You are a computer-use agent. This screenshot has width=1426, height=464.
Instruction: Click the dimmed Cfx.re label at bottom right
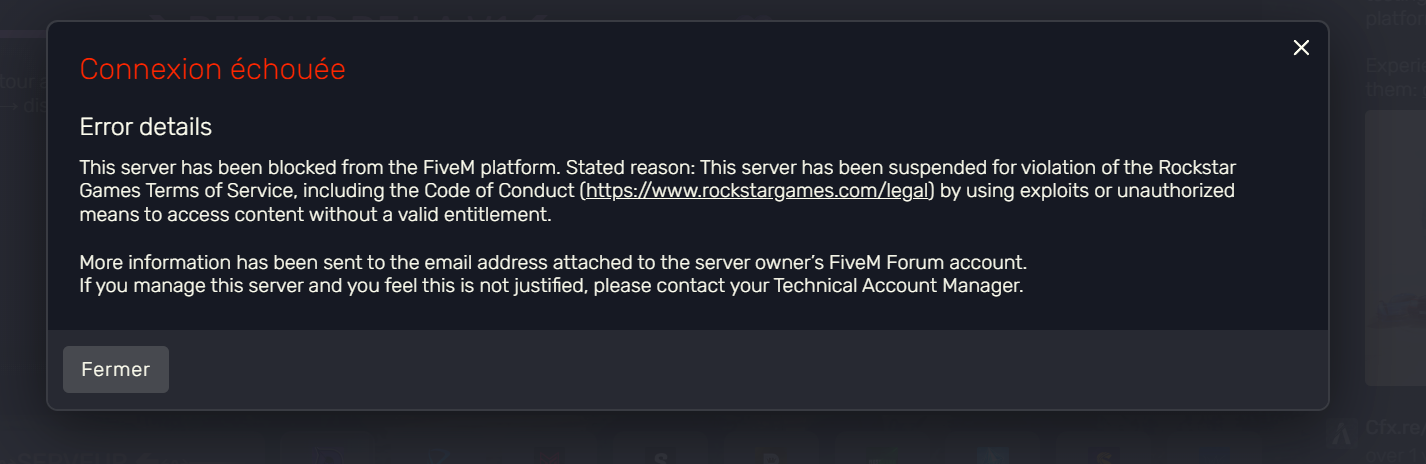tap(1393, 430)
